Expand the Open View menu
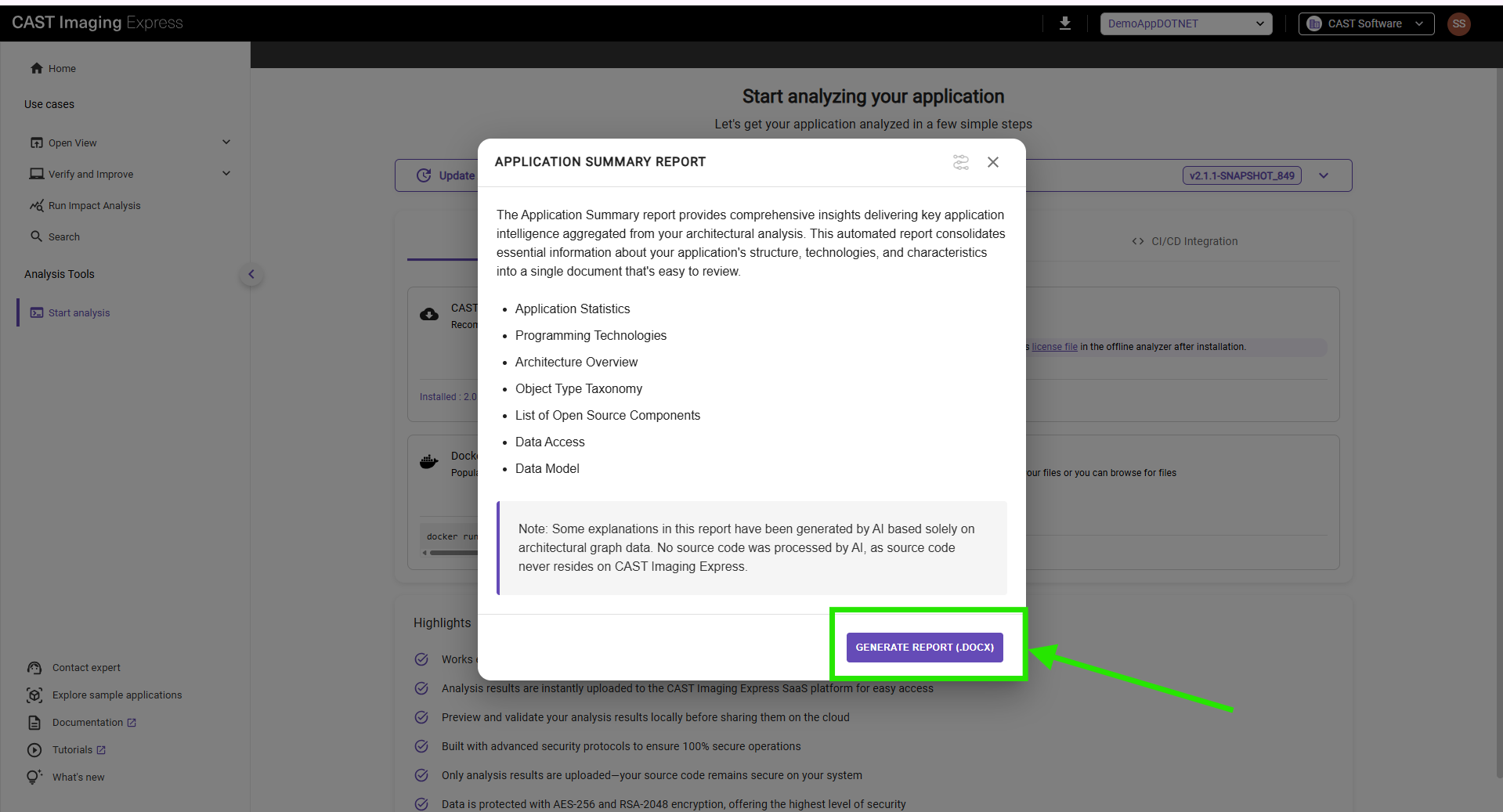The image size is (1503, 812). click(226, 143)
